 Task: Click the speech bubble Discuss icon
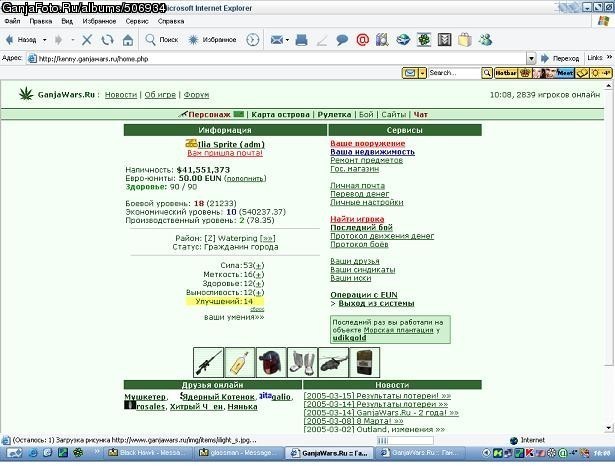342,40
